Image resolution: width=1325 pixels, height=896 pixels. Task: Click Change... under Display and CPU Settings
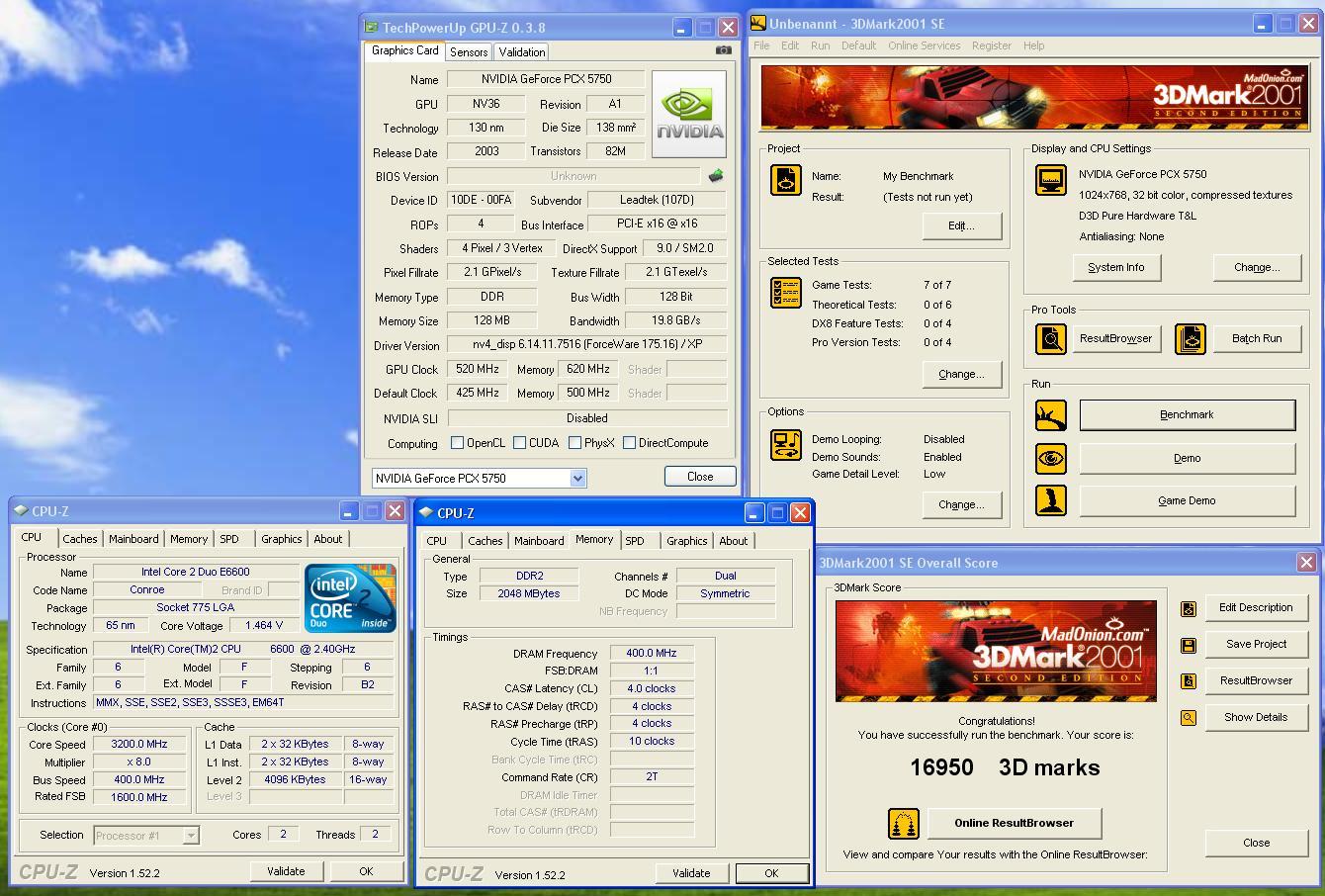click(1257, 267)
